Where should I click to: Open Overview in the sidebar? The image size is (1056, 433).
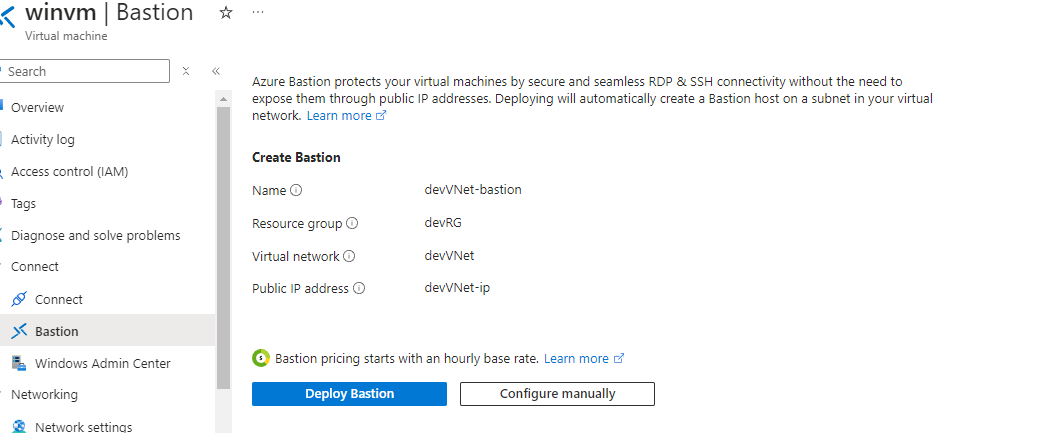pos(37,108)
